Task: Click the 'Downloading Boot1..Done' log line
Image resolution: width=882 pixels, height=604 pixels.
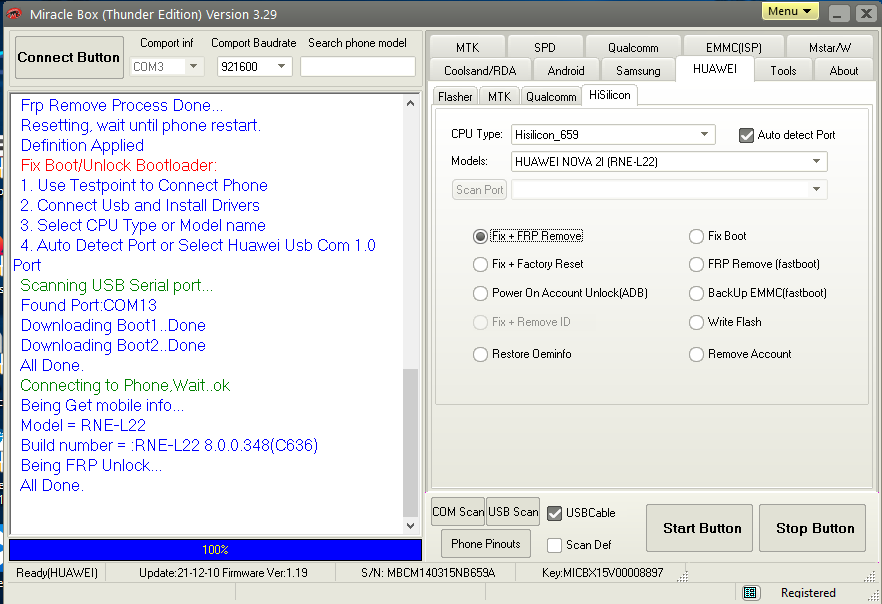Action: 113,325
